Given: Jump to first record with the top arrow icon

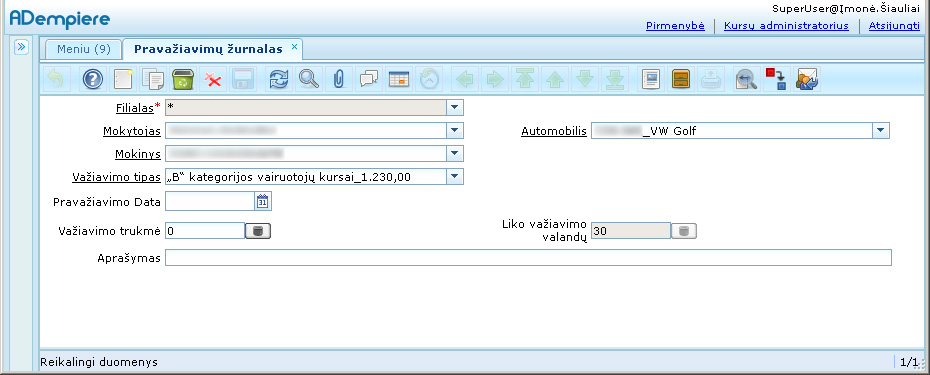Looking at the screenshot, I should [x=525, y=79].
